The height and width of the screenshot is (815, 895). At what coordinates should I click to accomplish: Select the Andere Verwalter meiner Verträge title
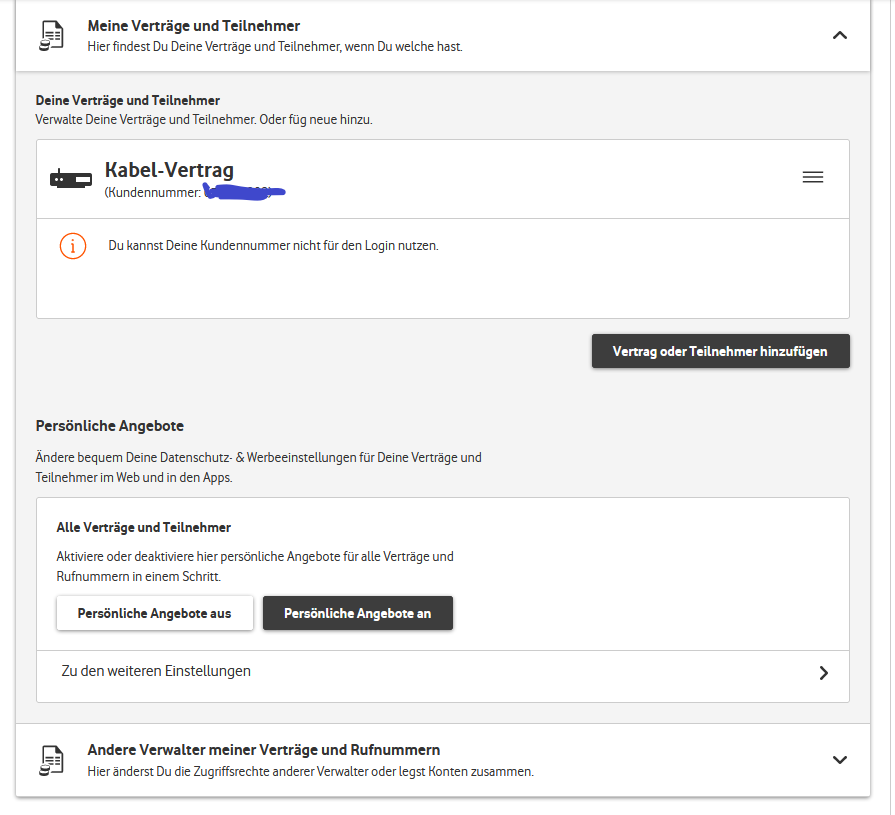pyautogui.click(x=264, y=750)
